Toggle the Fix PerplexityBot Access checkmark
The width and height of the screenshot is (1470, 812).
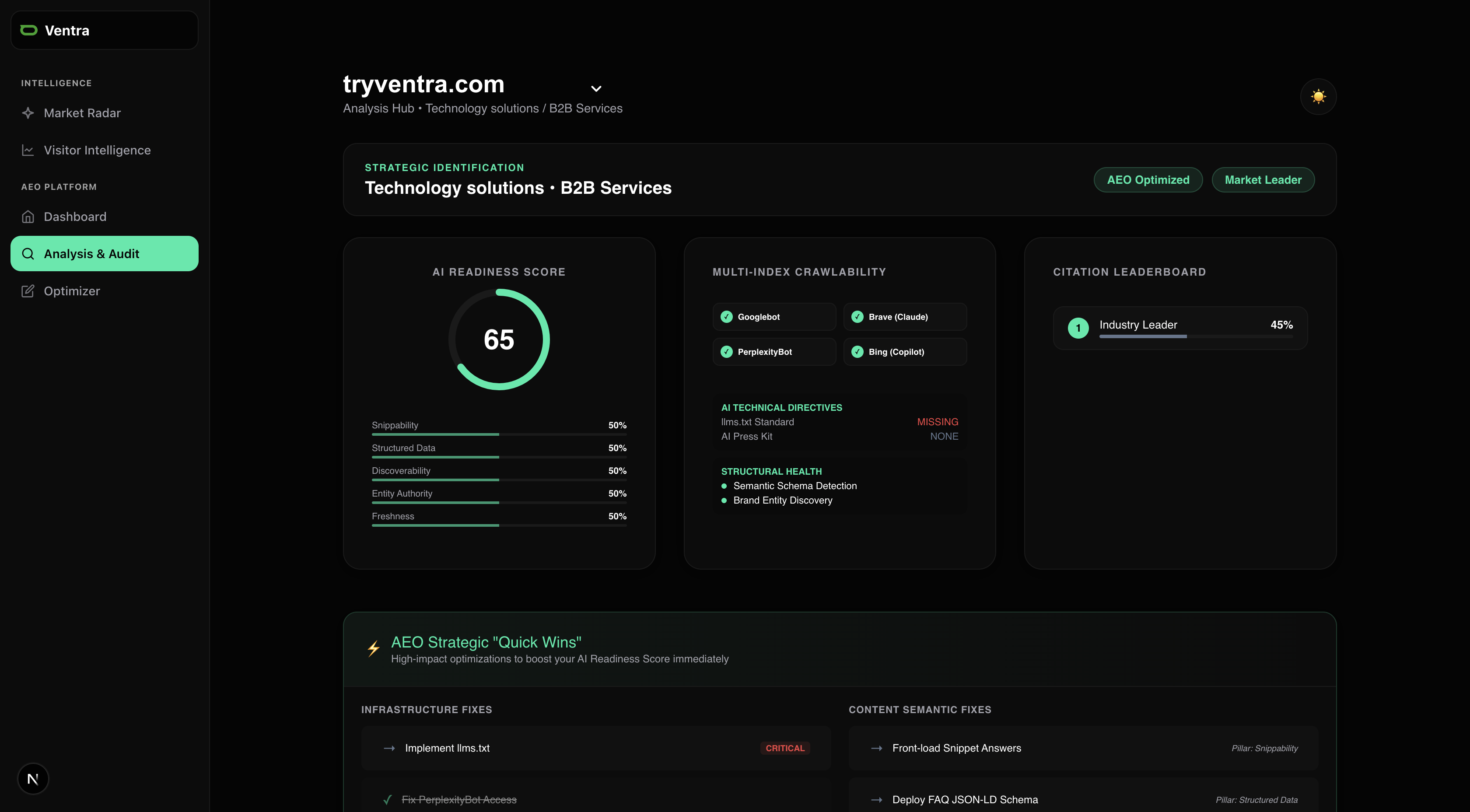point(388,799)
